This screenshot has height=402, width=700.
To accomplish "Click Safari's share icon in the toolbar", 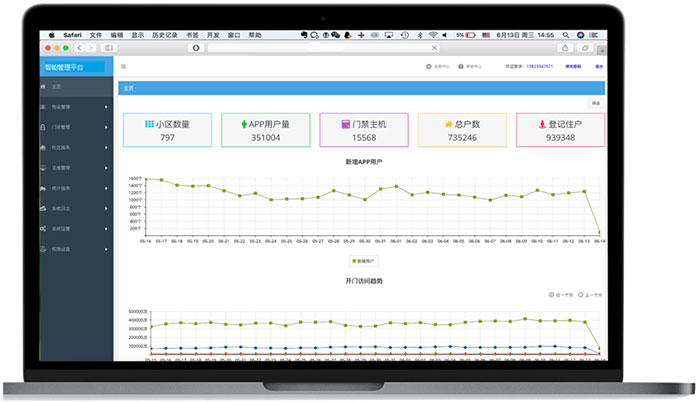I will coord(566,47).
